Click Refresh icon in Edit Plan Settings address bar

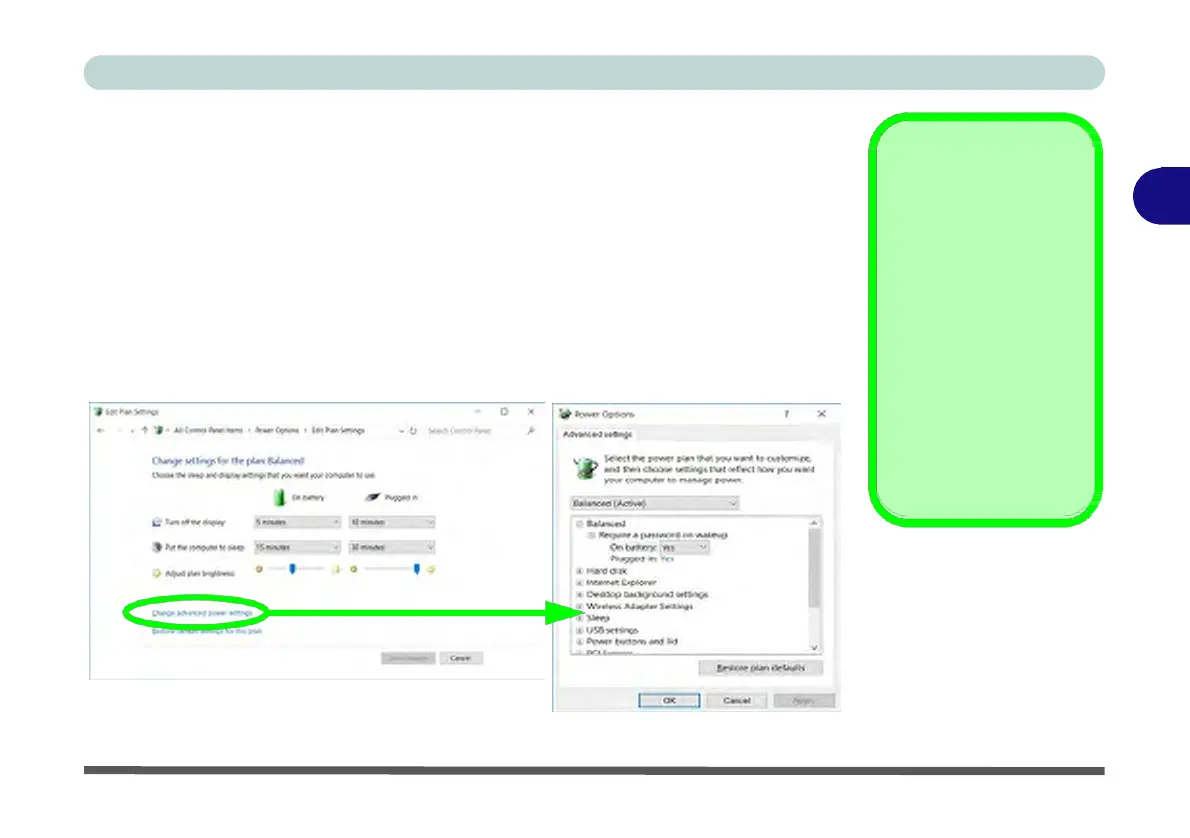click(414, 430)
